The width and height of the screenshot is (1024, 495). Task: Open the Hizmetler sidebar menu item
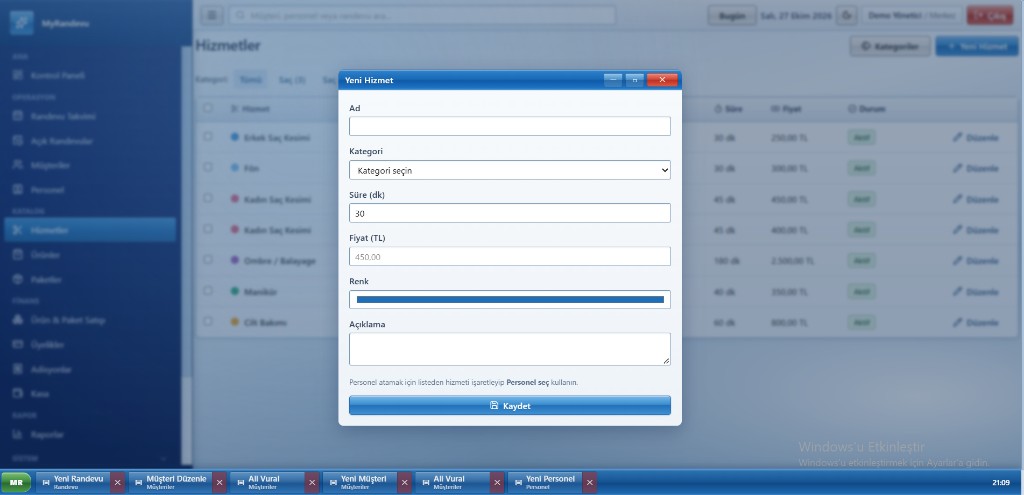tap(90, 230)
